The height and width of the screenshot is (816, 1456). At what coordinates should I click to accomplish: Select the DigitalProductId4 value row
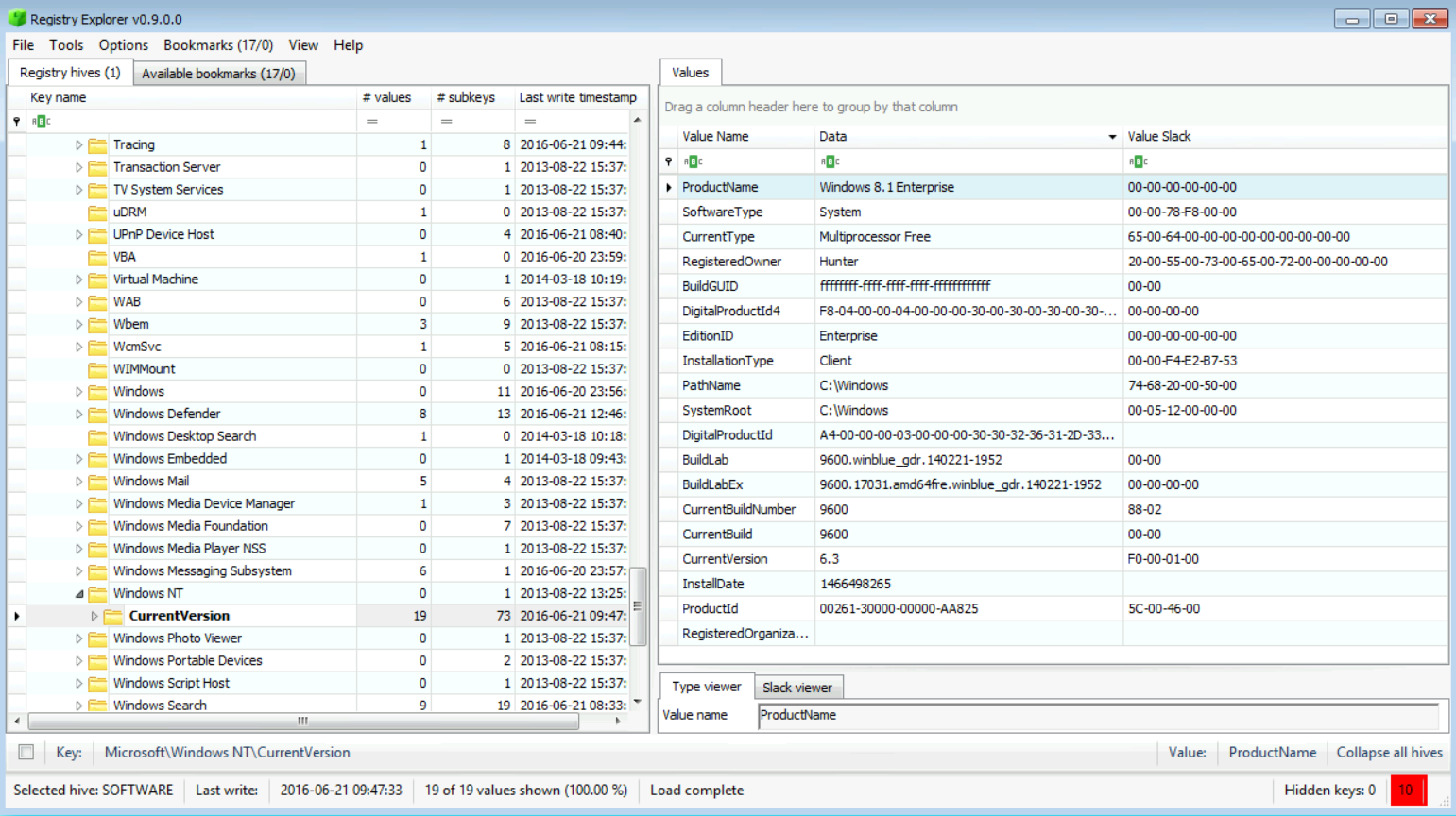click(x=1053, y=311)
